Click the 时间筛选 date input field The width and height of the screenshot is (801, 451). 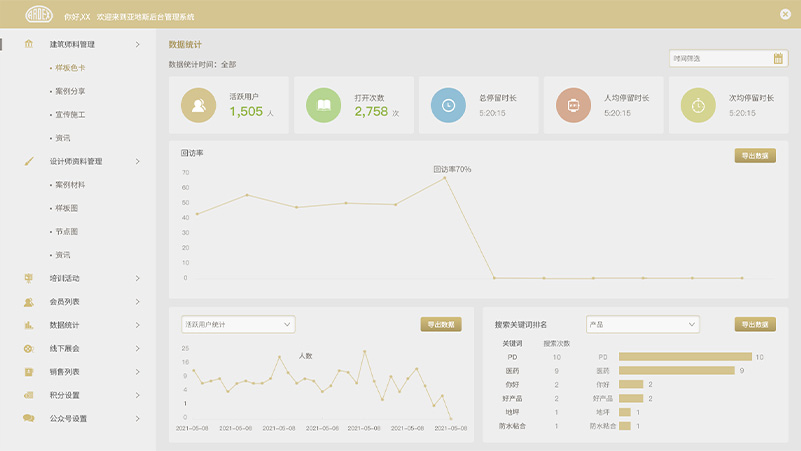tap(718, 59)
